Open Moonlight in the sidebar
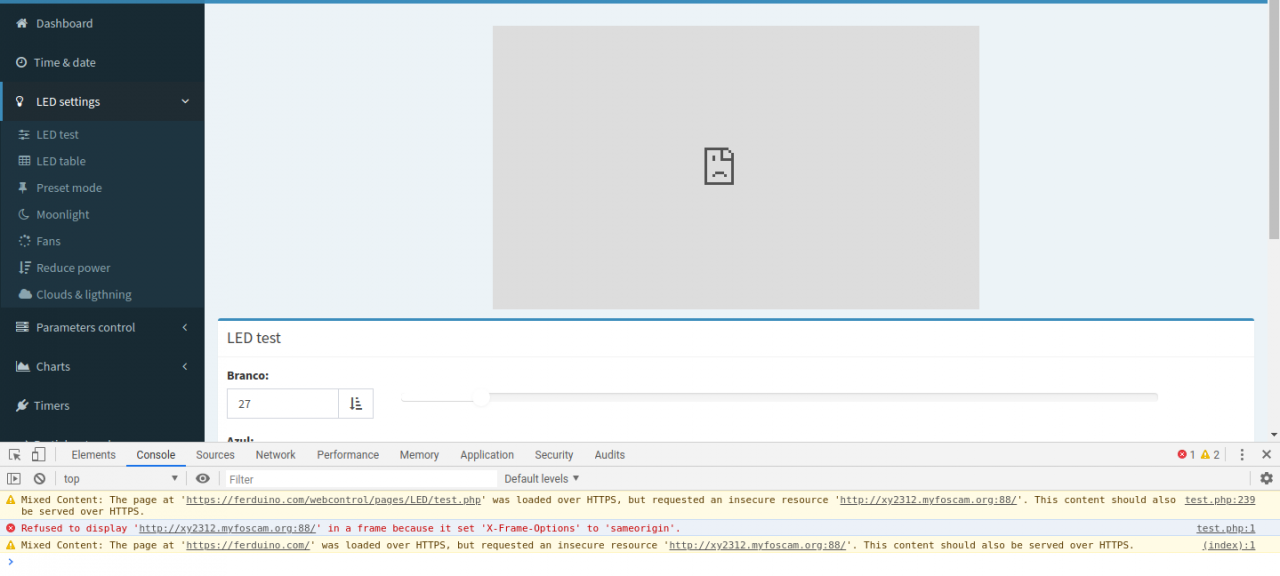This screenshot has width=1280, height=576. coord(62,215)
